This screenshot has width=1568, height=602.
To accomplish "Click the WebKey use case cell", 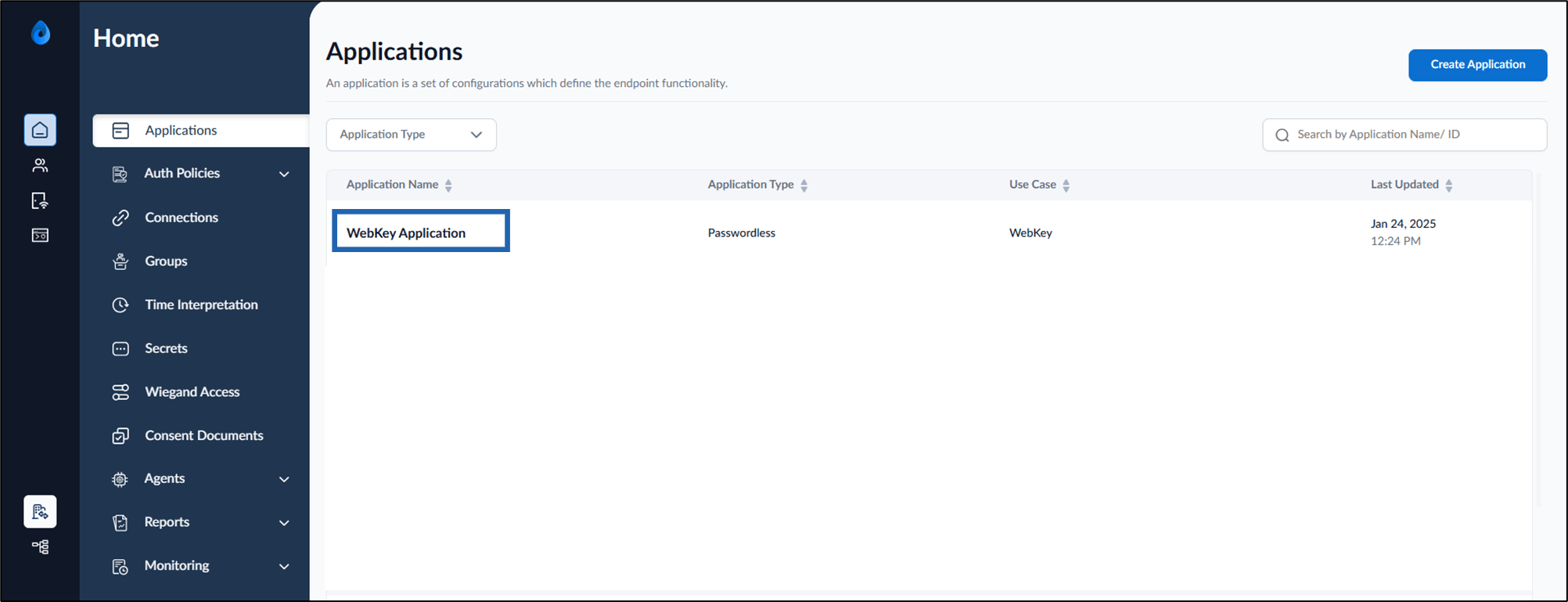I will point(1030,233).
